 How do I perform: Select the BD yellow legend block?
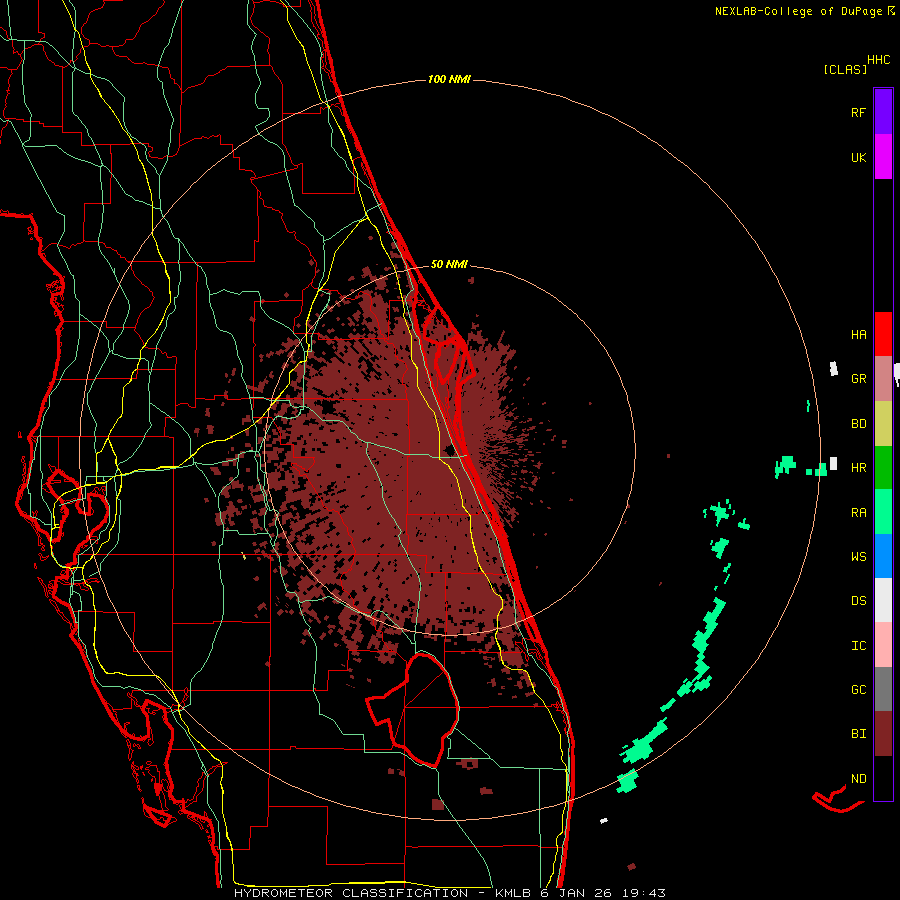pyautogui.click(x=883, y=424)
